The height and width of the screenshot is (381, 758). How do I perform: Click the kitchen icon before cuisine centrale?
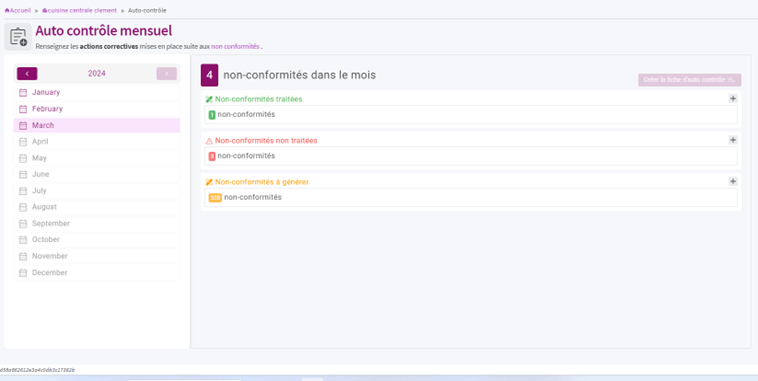(x=45, y=10)
